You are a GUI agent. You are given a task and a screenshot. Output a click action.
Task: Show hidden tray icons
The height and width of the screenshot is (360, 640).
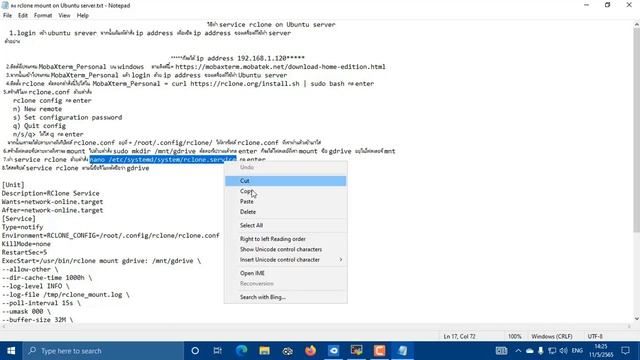[518, 351]
